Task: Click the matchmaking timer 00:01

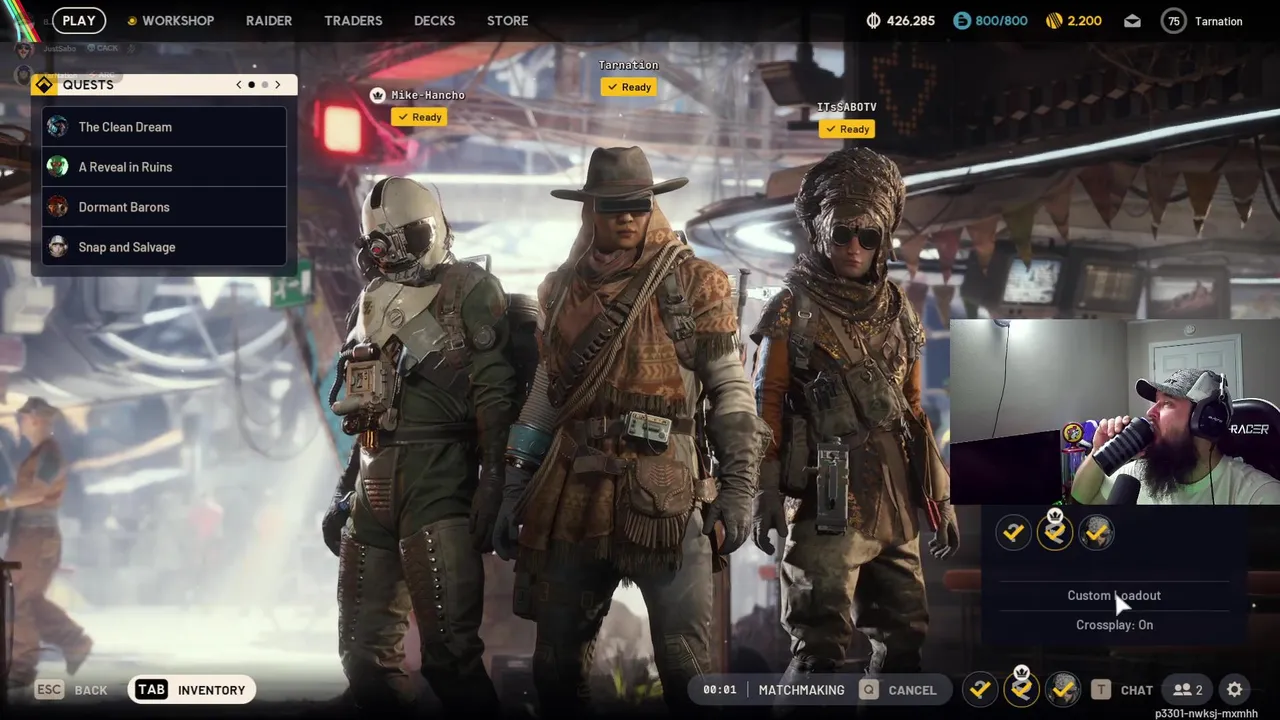Action: click(x=719, y=690)
